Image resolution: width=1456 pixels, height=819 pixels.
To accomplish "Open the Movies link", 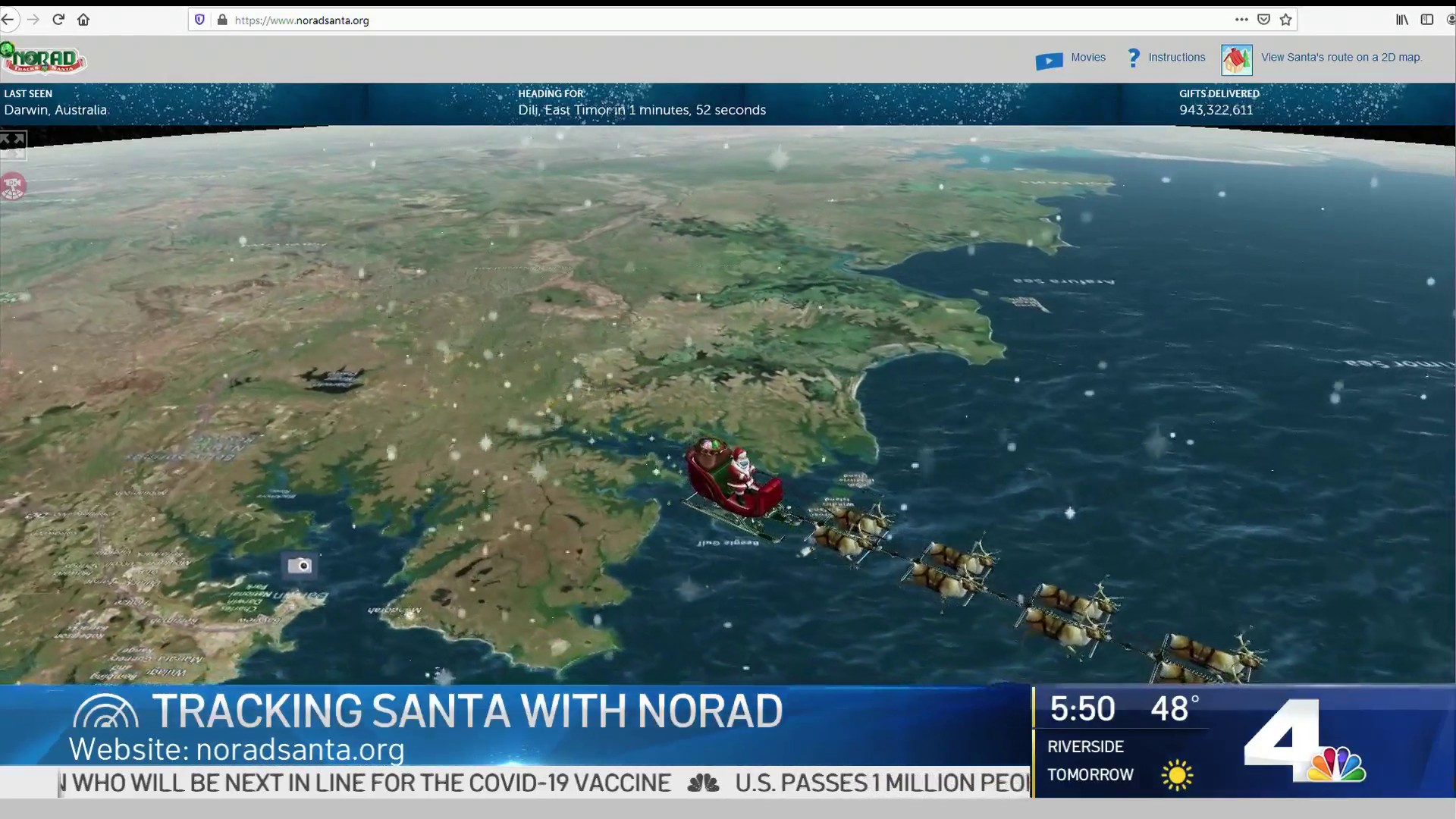I will click(x=1088, y=58).
